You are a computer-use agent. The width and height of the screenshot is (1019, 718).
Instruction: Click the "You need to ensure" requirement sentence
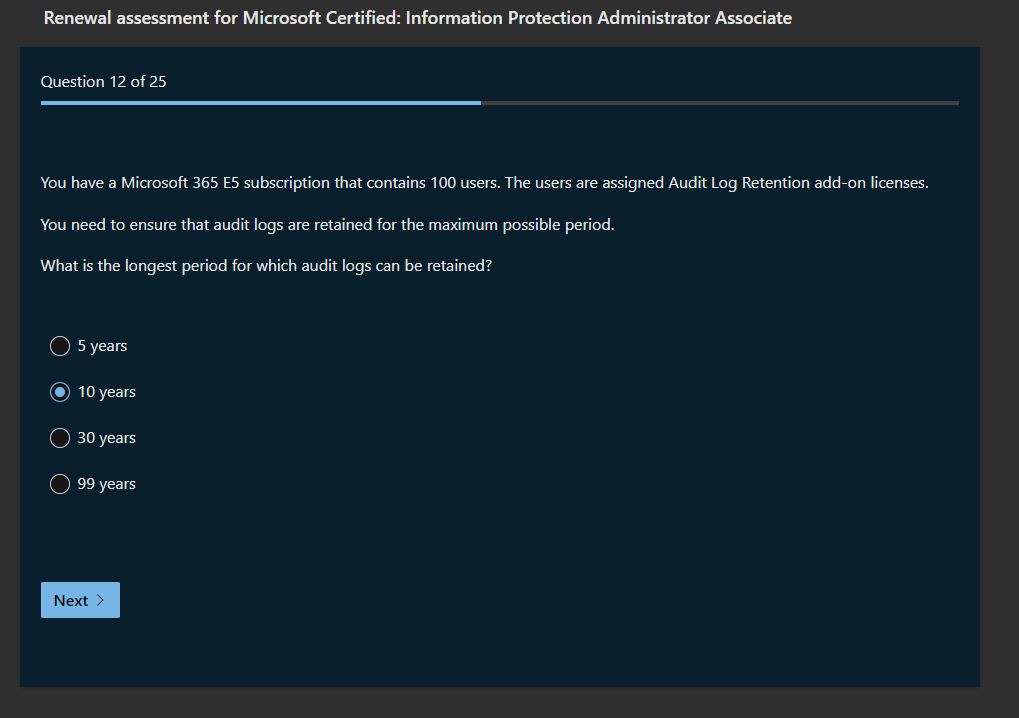point(327,225)
